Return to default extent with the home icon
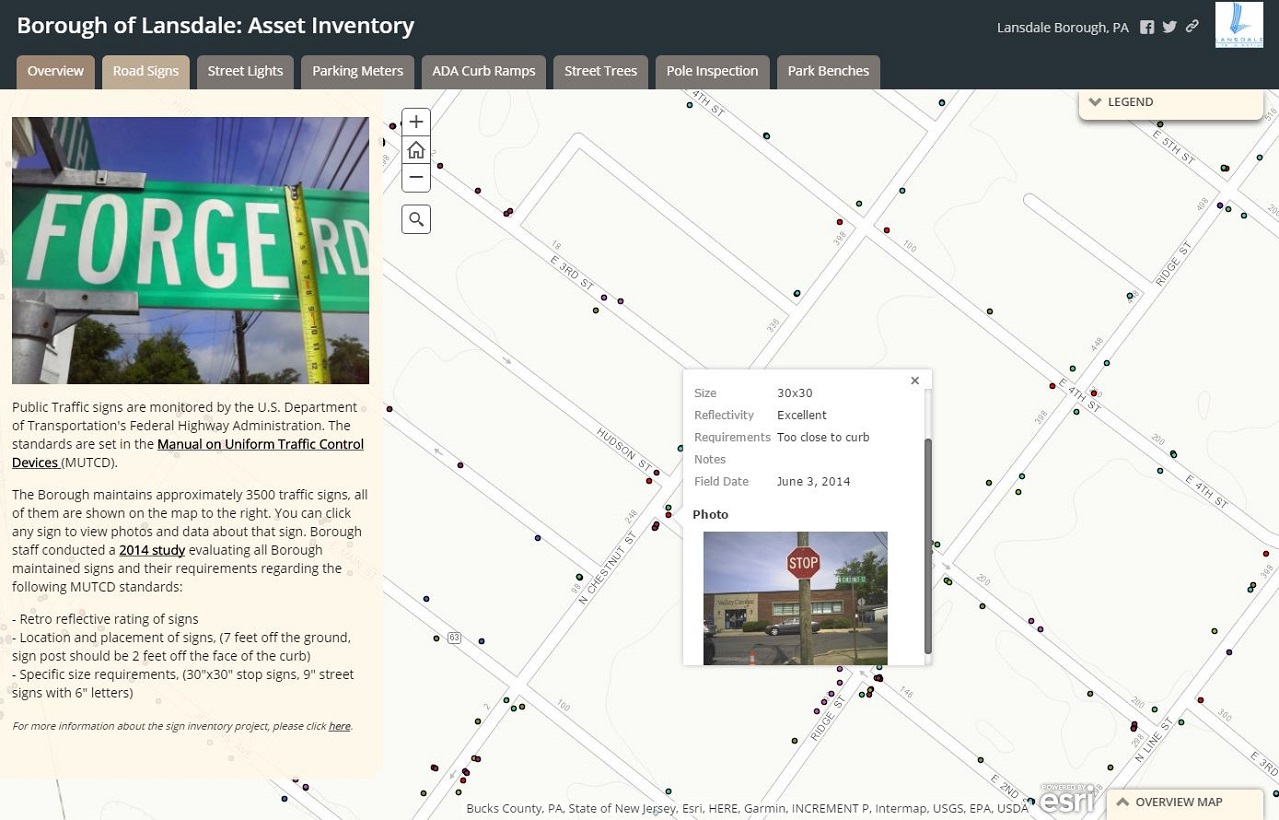 (415, 149)
